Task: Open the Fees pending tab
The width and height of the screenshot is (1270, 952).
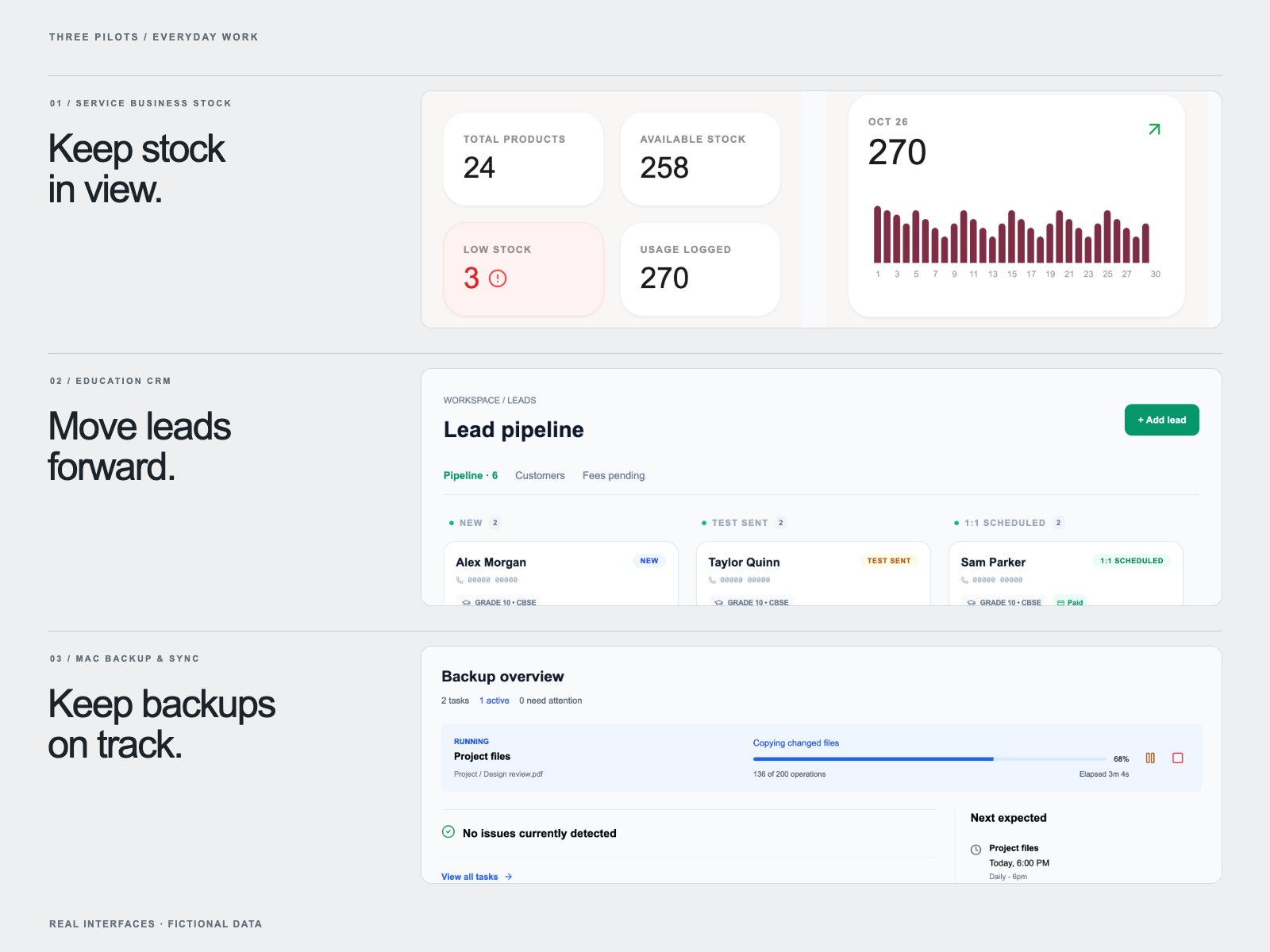Action: [614, 475]
